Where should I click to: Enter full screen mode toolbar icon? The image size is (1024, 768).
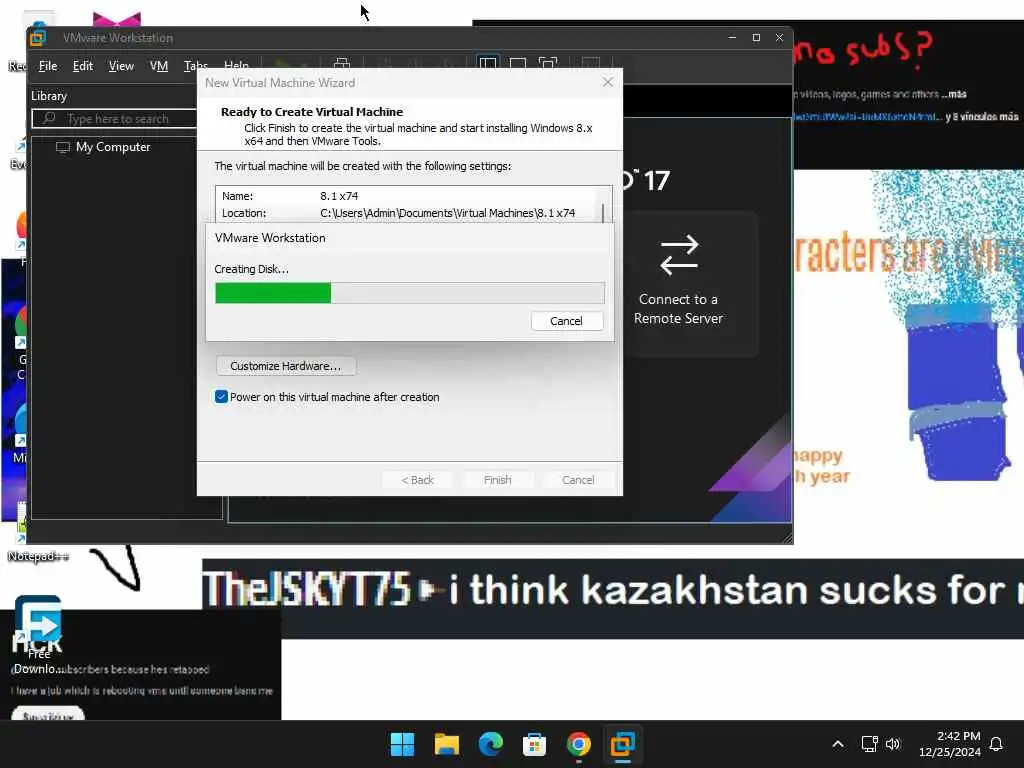547,62
